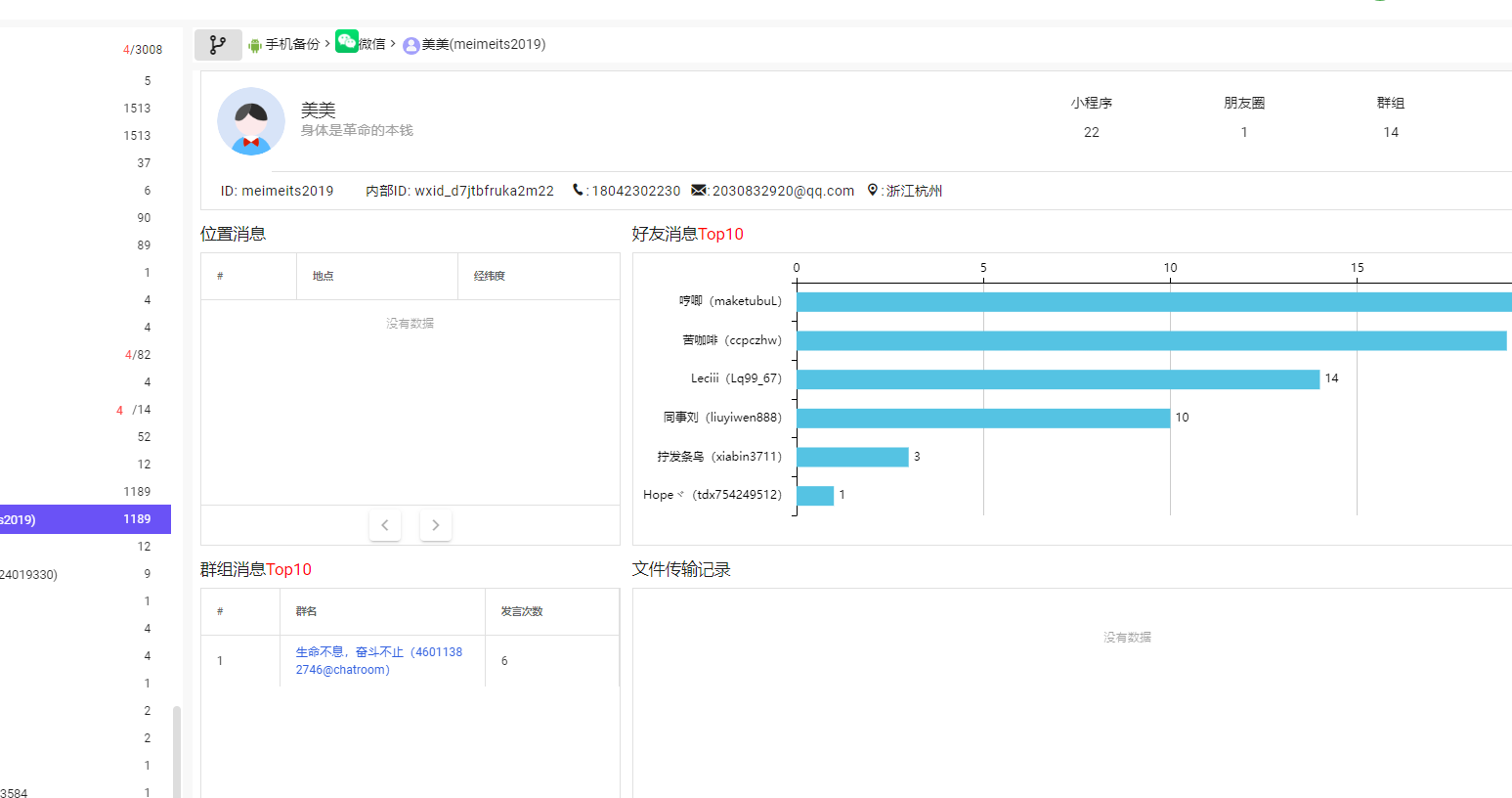The height and width of the screenshot is (798, 1512).
Task: Click the location pin icon before 浙江杭州
Action: 873,190
